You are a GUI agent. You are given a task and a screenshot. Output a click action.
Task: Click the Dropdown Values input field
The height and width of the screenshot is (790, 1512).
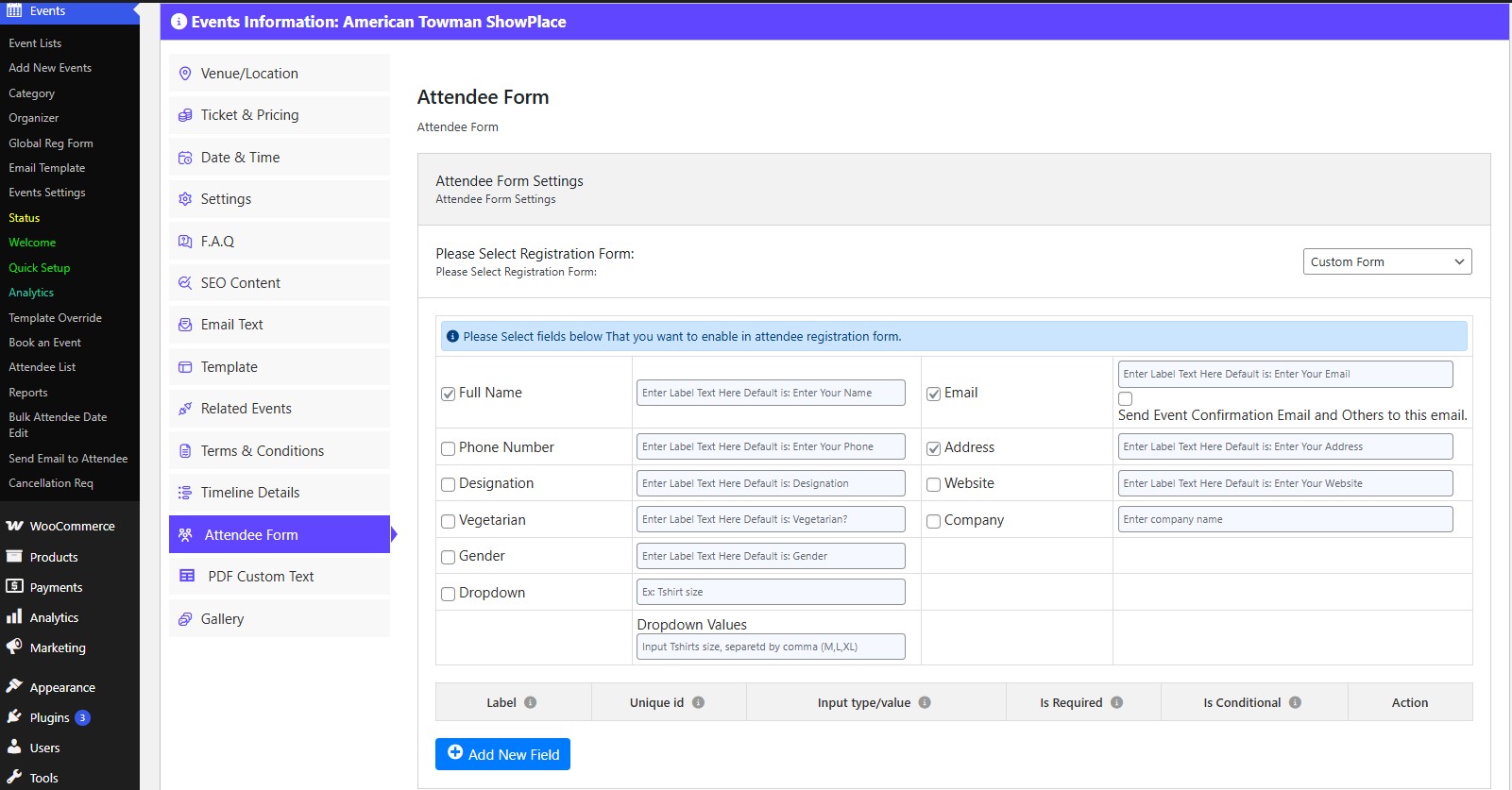click(771, 647)
